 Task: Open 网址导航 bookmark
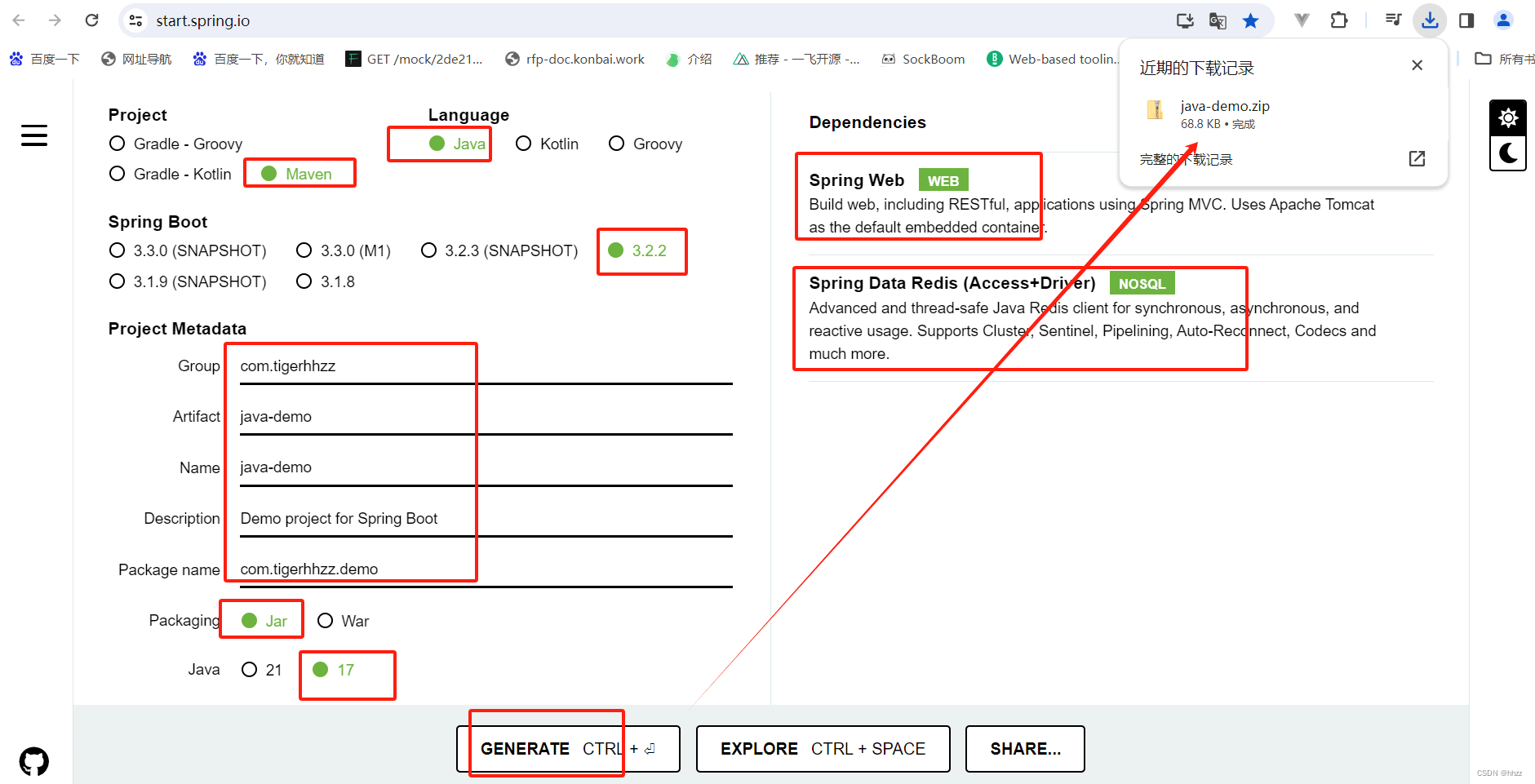tap(137, 59)
